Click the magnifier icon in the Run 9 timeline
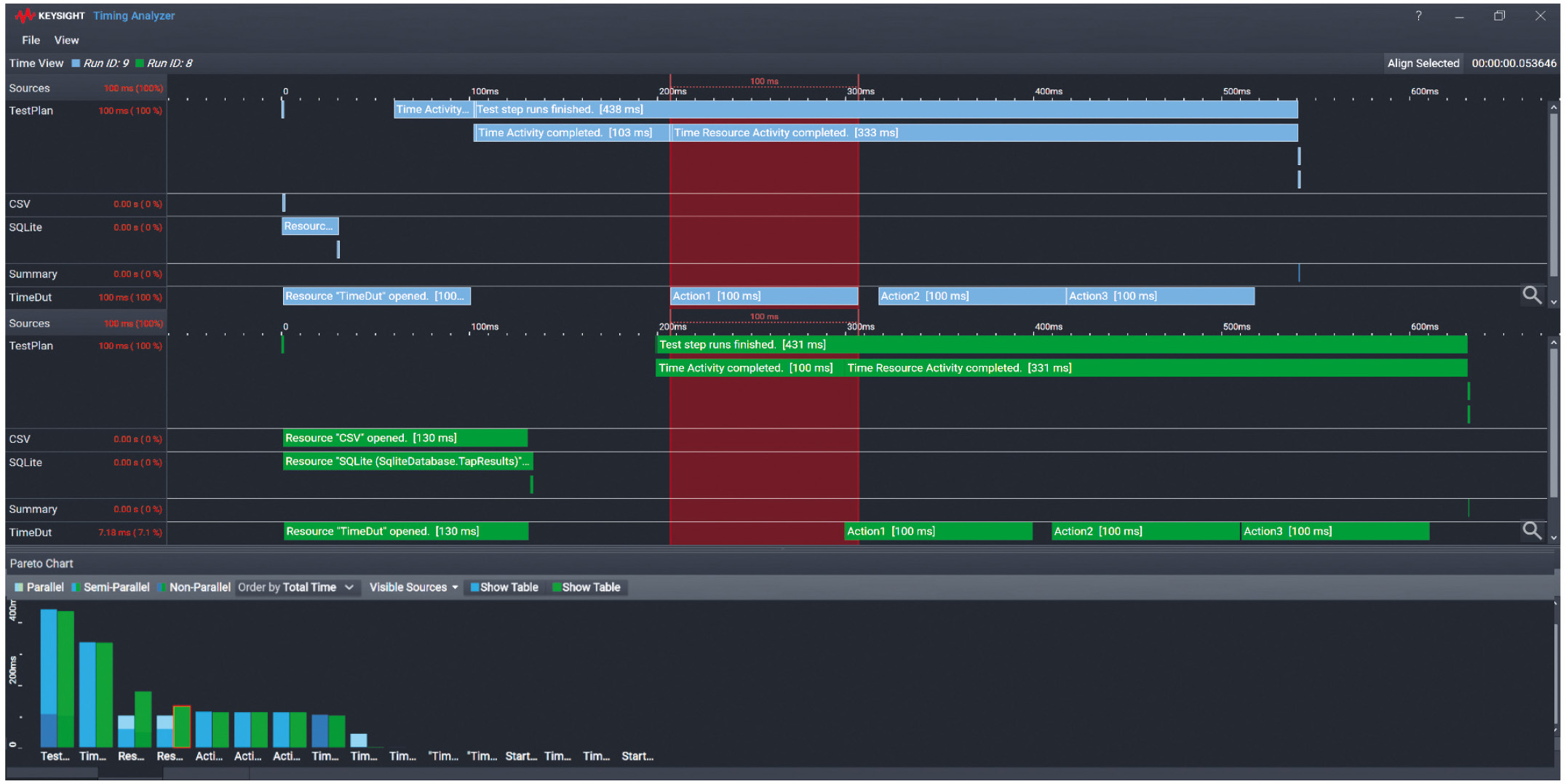This screenshot has height=784, width=1566. click(1532, 295)
